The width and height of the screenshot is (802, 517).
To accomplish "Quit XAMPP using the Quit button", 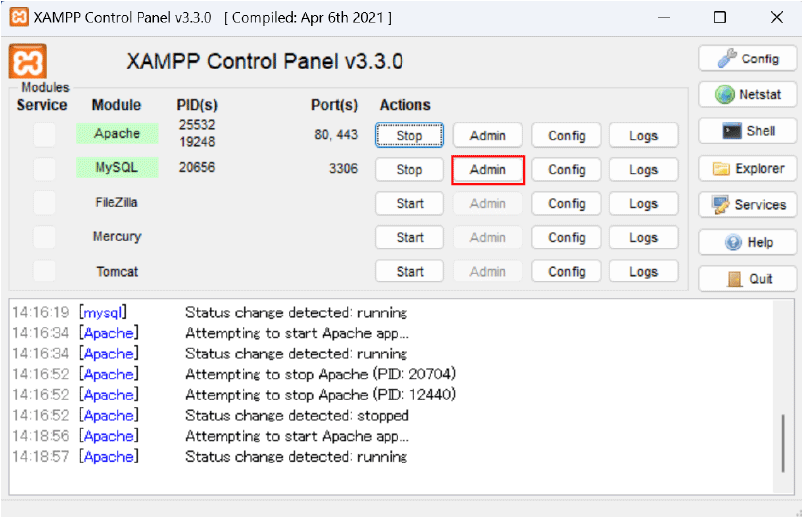I will pyautogui.click(x=748, y=279).
